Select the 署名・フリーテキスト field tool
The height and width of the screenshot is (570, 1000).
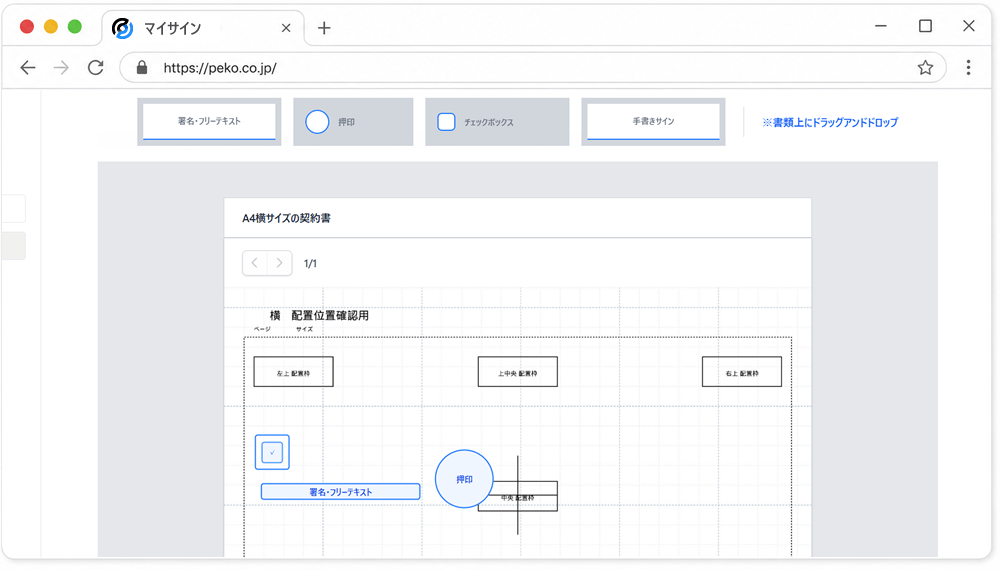point(209,122)
